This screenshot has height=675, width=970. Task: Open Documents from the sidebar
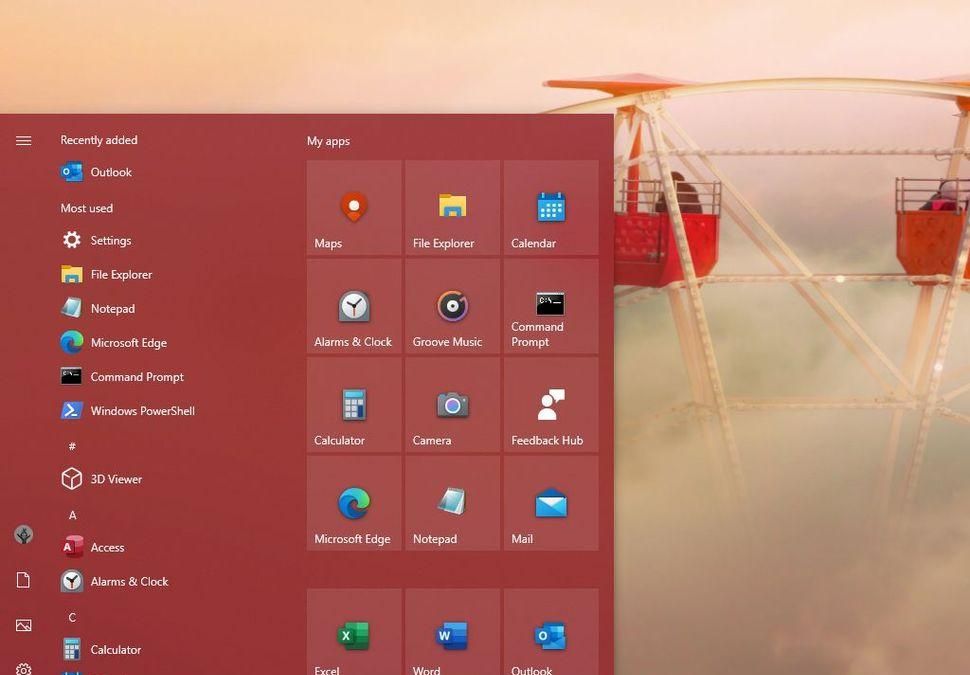click(x=23, y=580)
